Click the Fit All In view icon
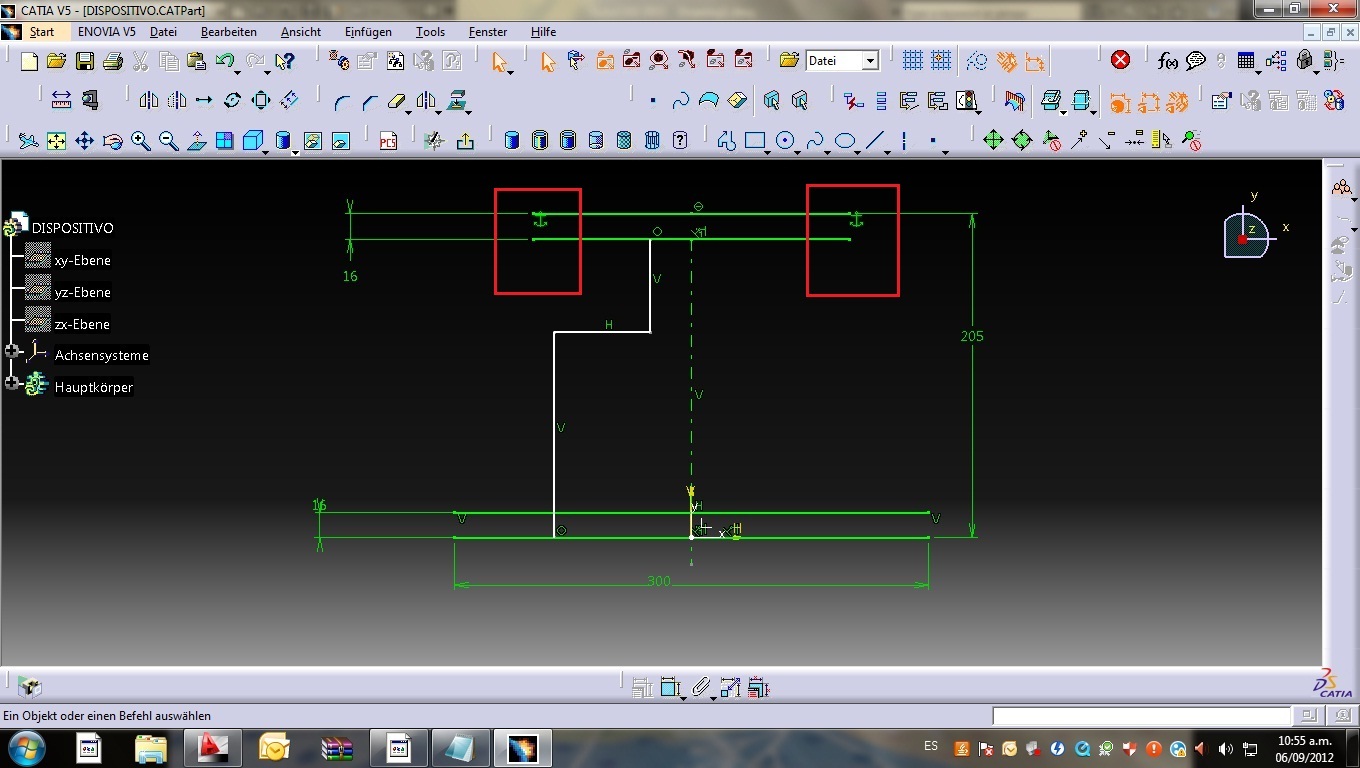The height and width of the screenshot is (768, 1360). click(57, 141)
